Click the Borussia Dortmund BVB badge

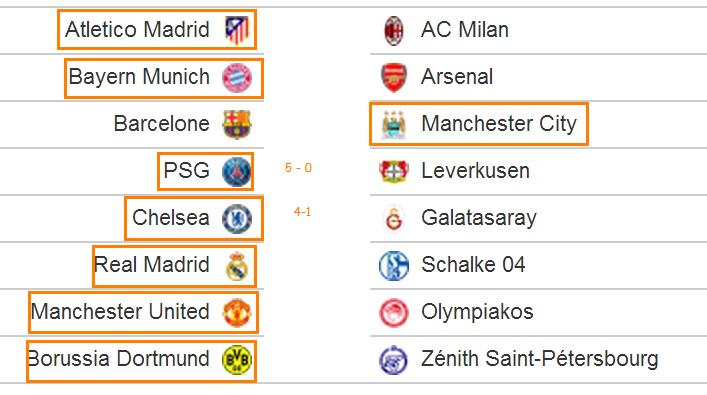coord(237,359)
